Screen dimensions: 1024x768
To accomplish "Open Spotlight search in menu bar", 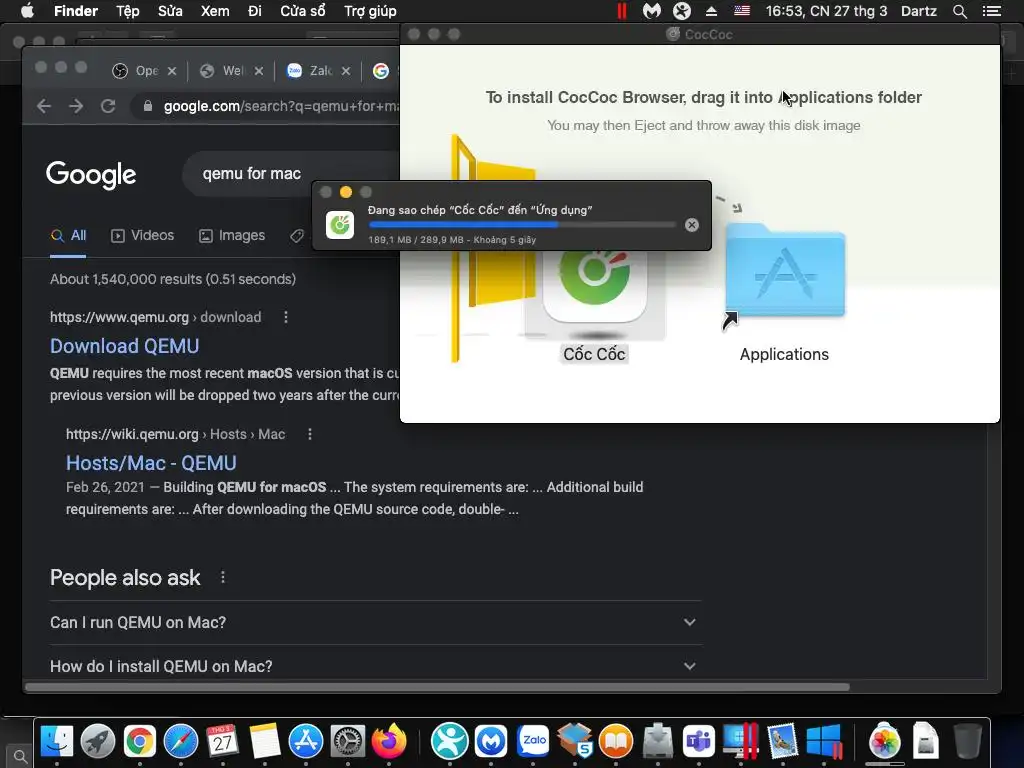I will click(959, 11).
